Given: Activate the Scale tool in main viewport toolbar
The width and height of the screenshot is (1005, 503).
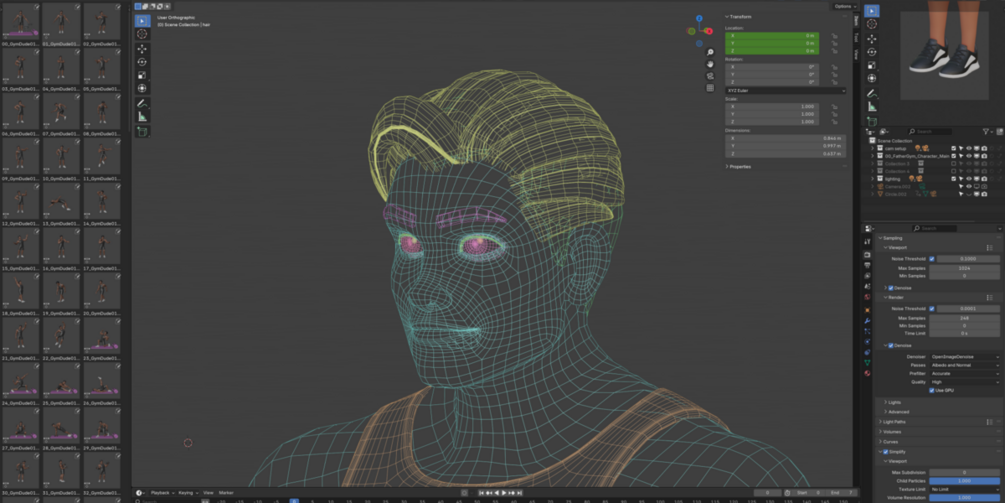Looking at the screenshot, I should tap(142, 75).
